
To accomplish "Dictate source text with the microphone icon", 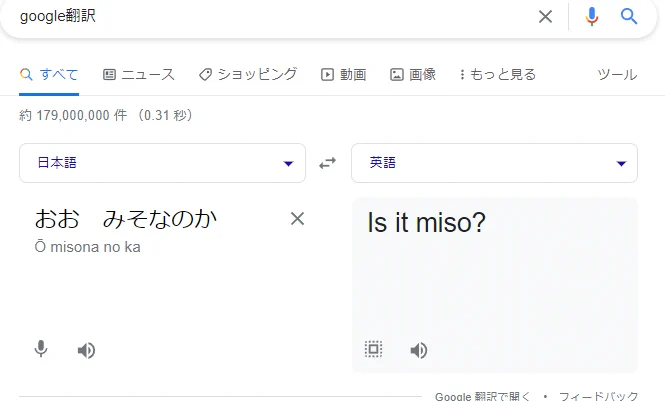I will tap(41, 349).
